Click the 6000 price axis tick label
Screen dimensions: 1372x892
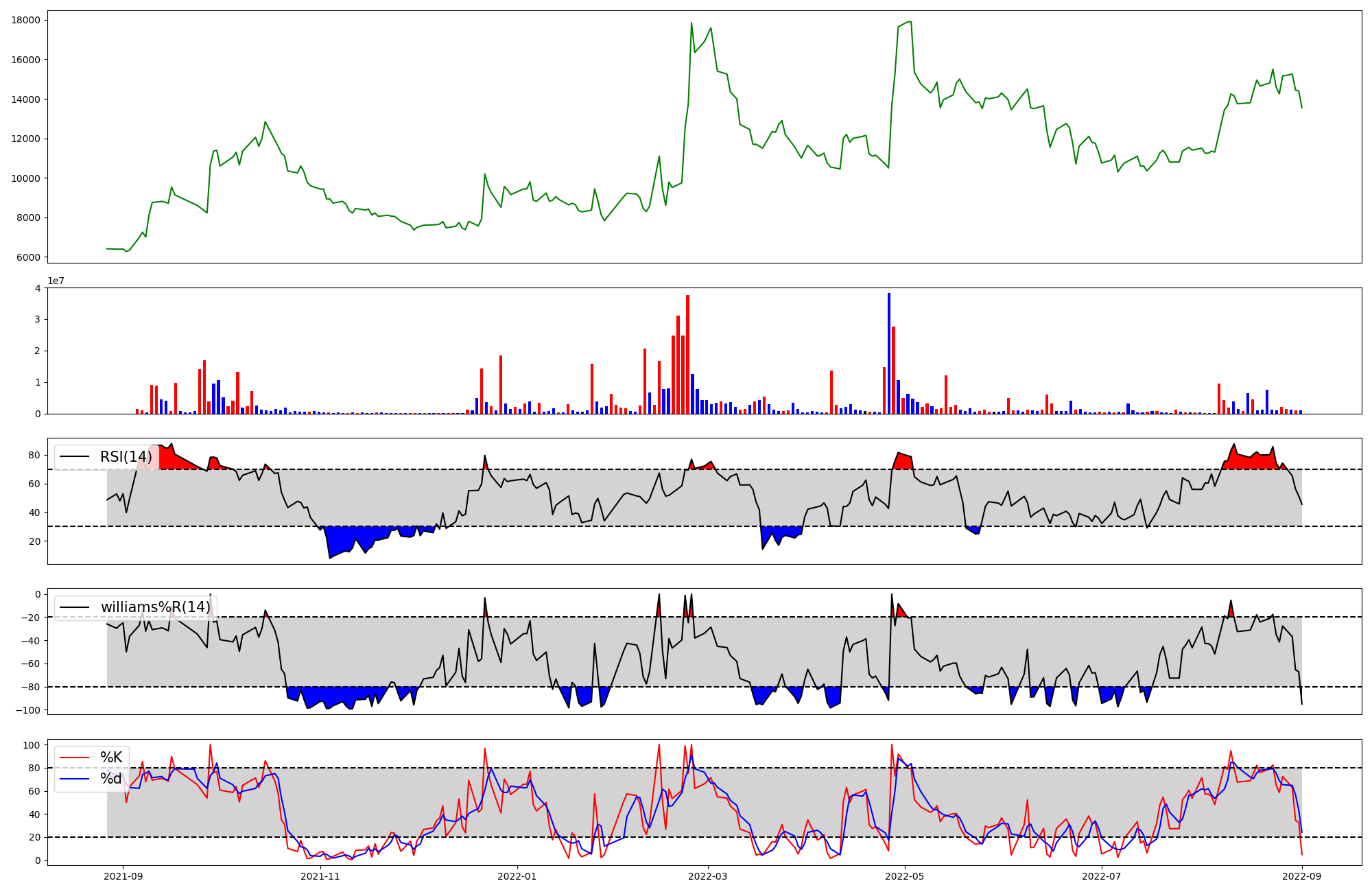pyautogui.click(x=29, y=257)
